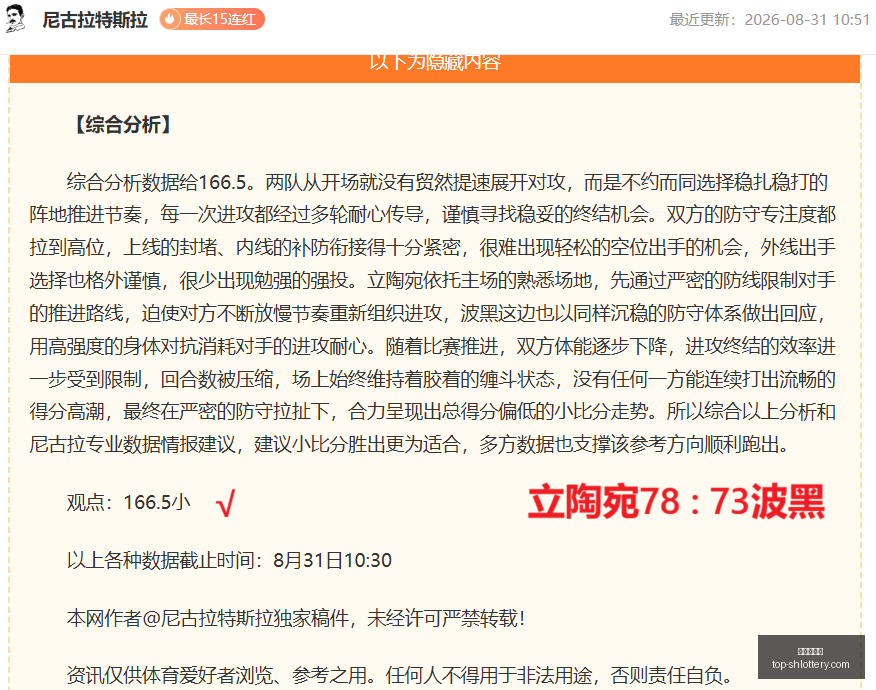This screenshot has width=876, height=690.
Task: Click the paragraph line starting 综合分析数据给166.5
Action: (x=447, y=182)
